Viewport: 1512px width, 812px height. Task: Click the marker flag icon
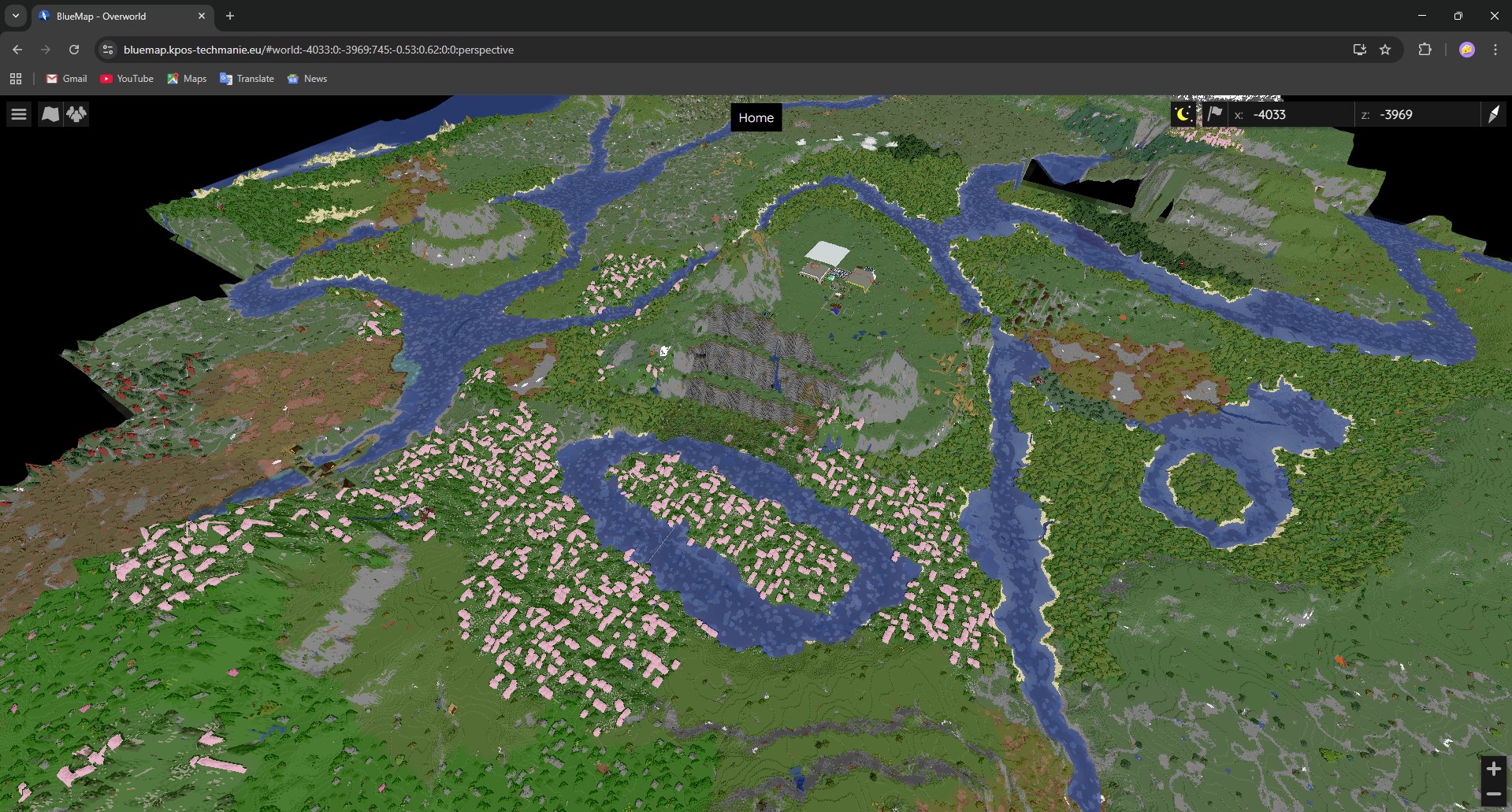click(1214, 115)
